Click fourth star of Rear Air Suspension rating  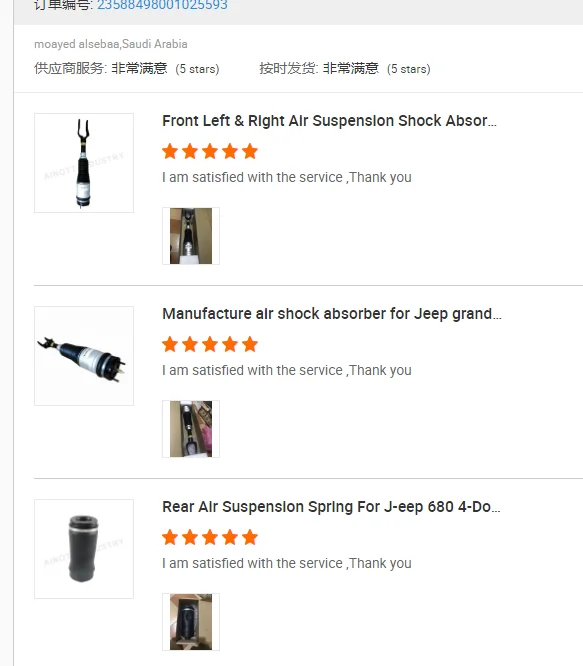(x=230, y=537)
